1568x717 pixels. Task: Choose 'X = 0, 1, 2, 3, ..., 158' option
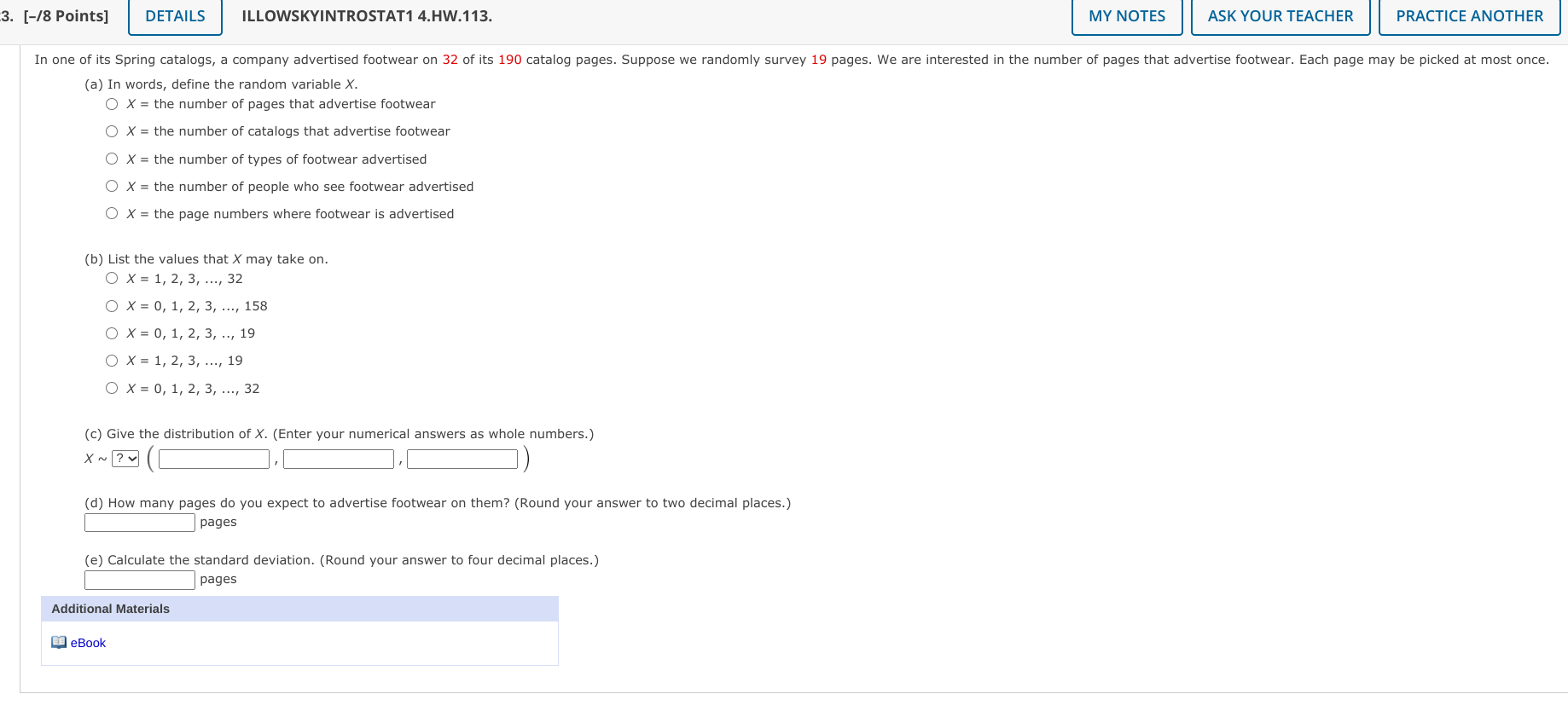[111, 304]
